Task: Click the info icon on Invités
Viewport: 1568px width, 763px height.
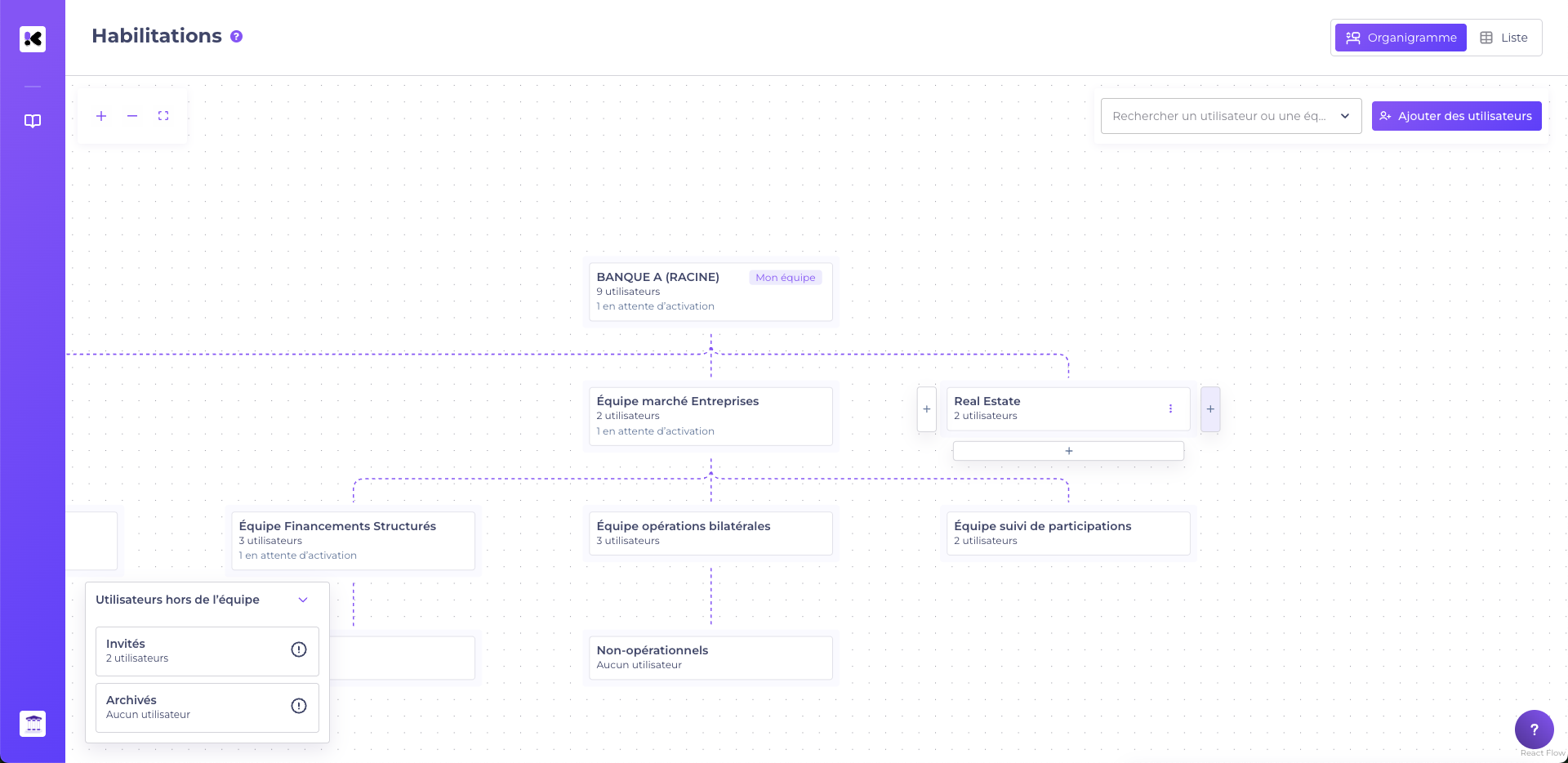Action: click(x=299, y=649)
